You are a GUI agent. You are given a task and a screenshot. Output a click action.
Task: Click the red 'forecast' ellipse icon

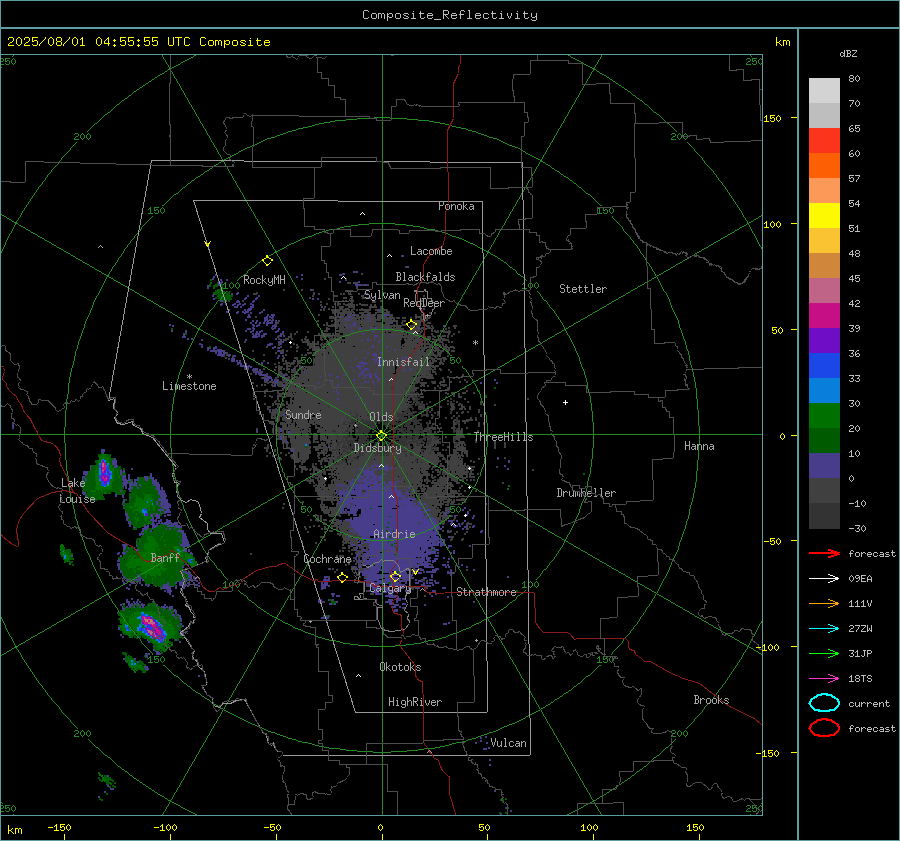point(824,728)
